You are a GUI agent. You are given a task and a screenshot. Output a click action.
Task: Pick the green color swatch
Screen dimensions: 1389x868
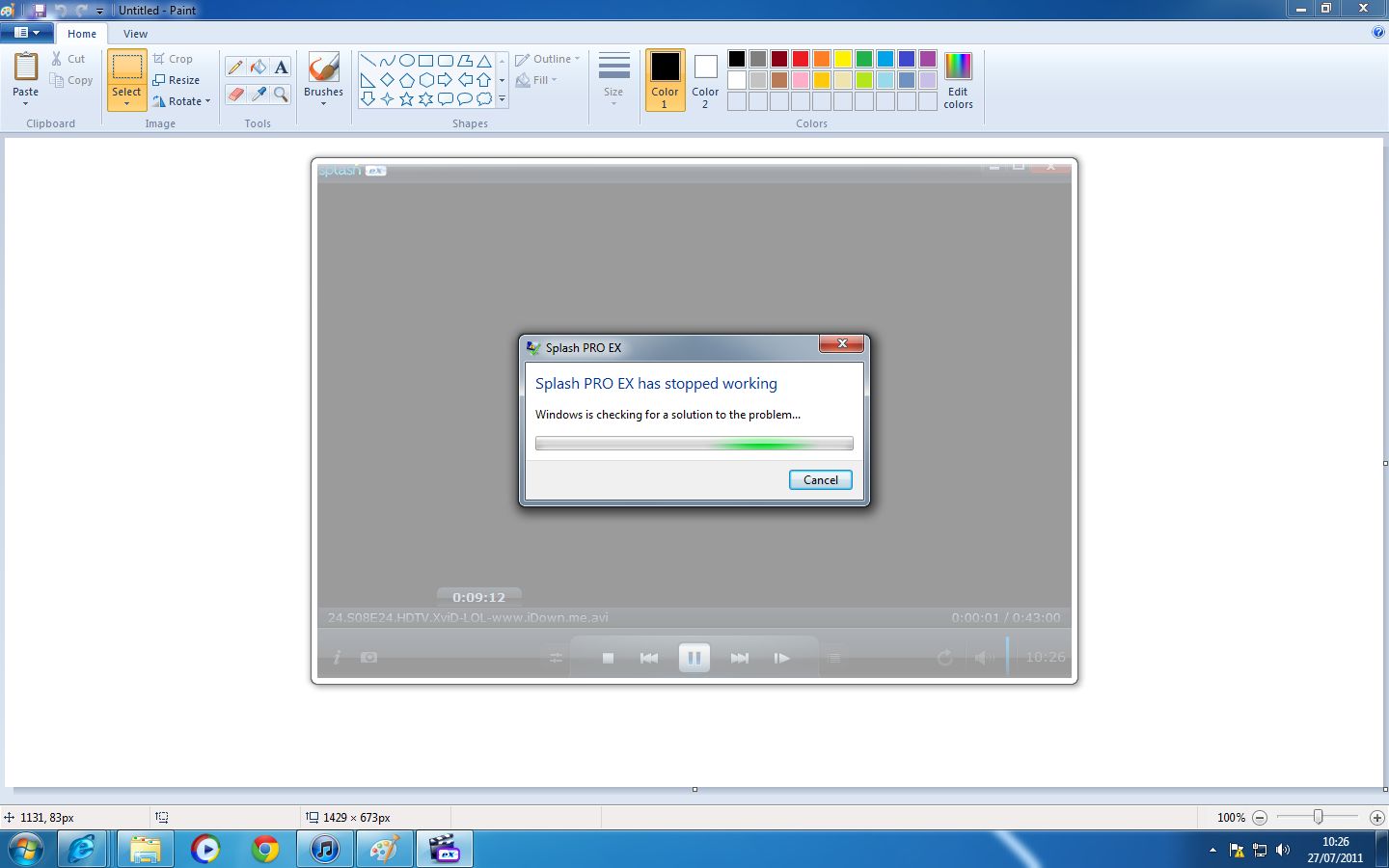click(864, 59)
